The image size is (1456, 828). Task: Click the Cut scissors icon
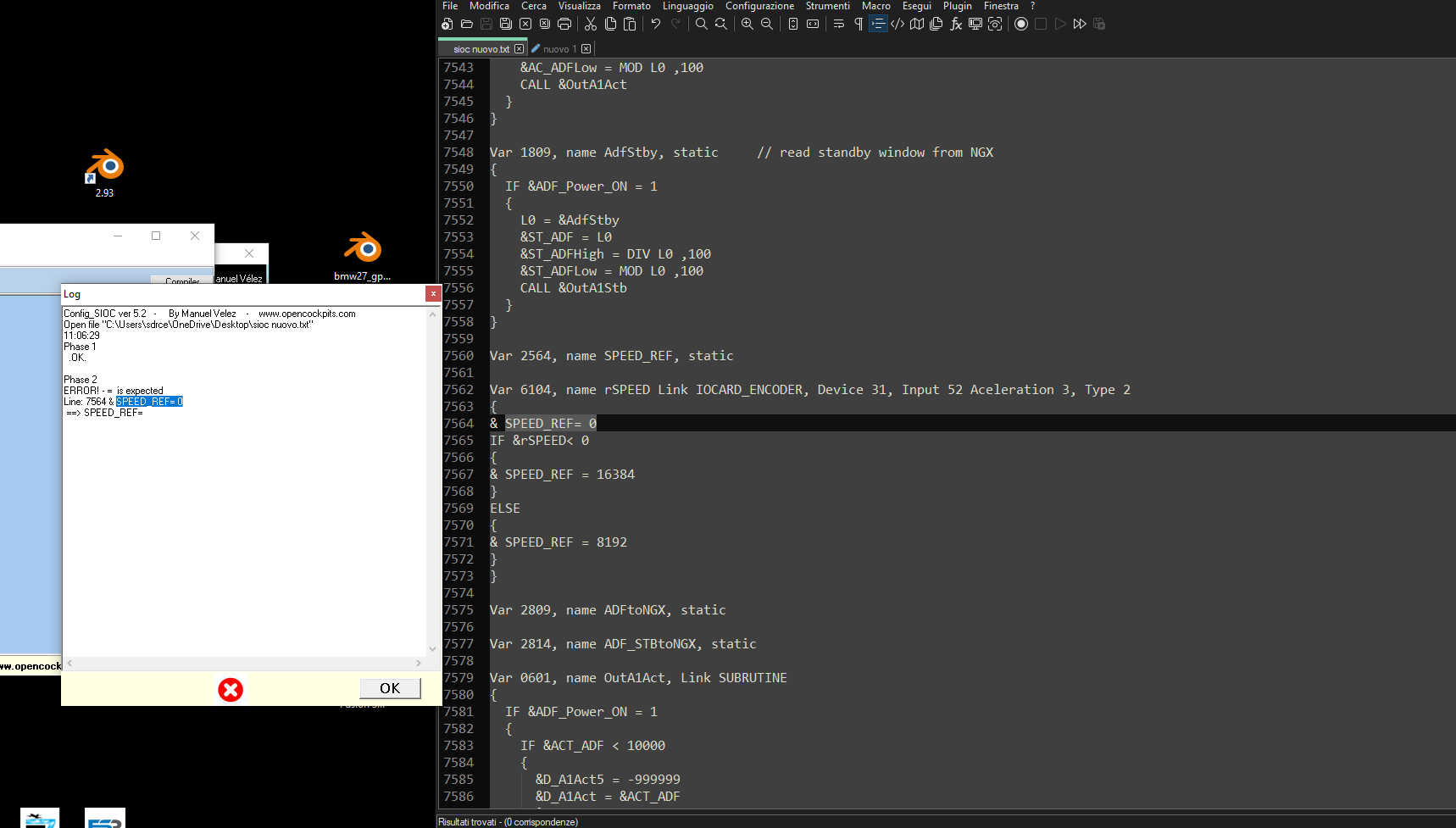pyautogui.click(x=591, y=24)
